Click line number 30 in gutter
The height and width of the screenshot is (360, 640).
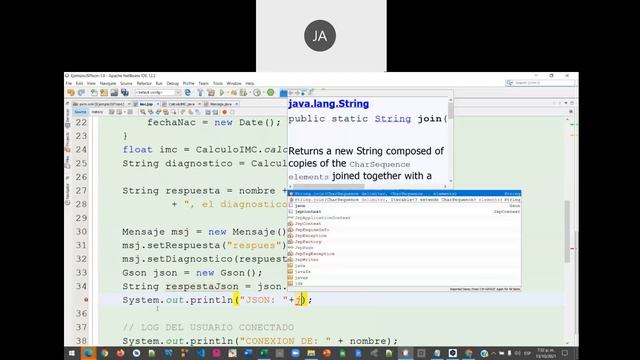(81, 231)
